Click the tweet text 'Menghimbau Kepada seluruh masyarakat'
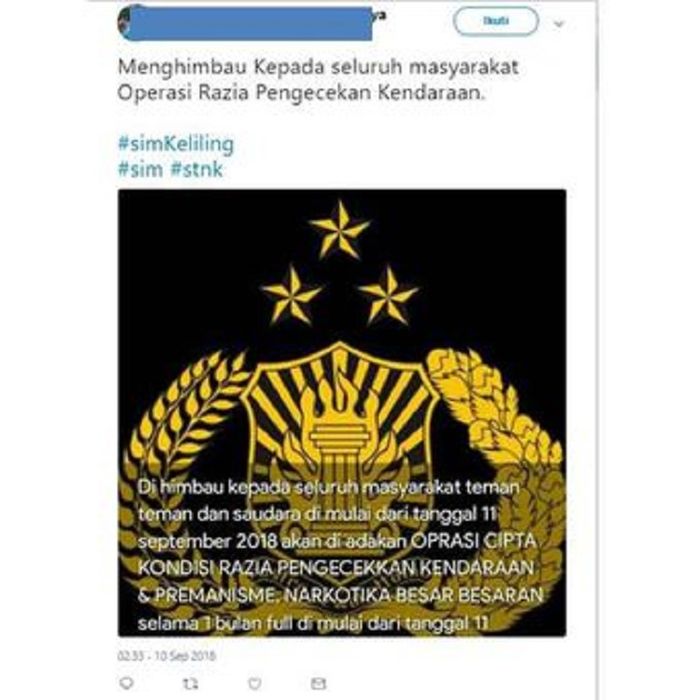Screen dimensions: 700x700 point(318,67)
